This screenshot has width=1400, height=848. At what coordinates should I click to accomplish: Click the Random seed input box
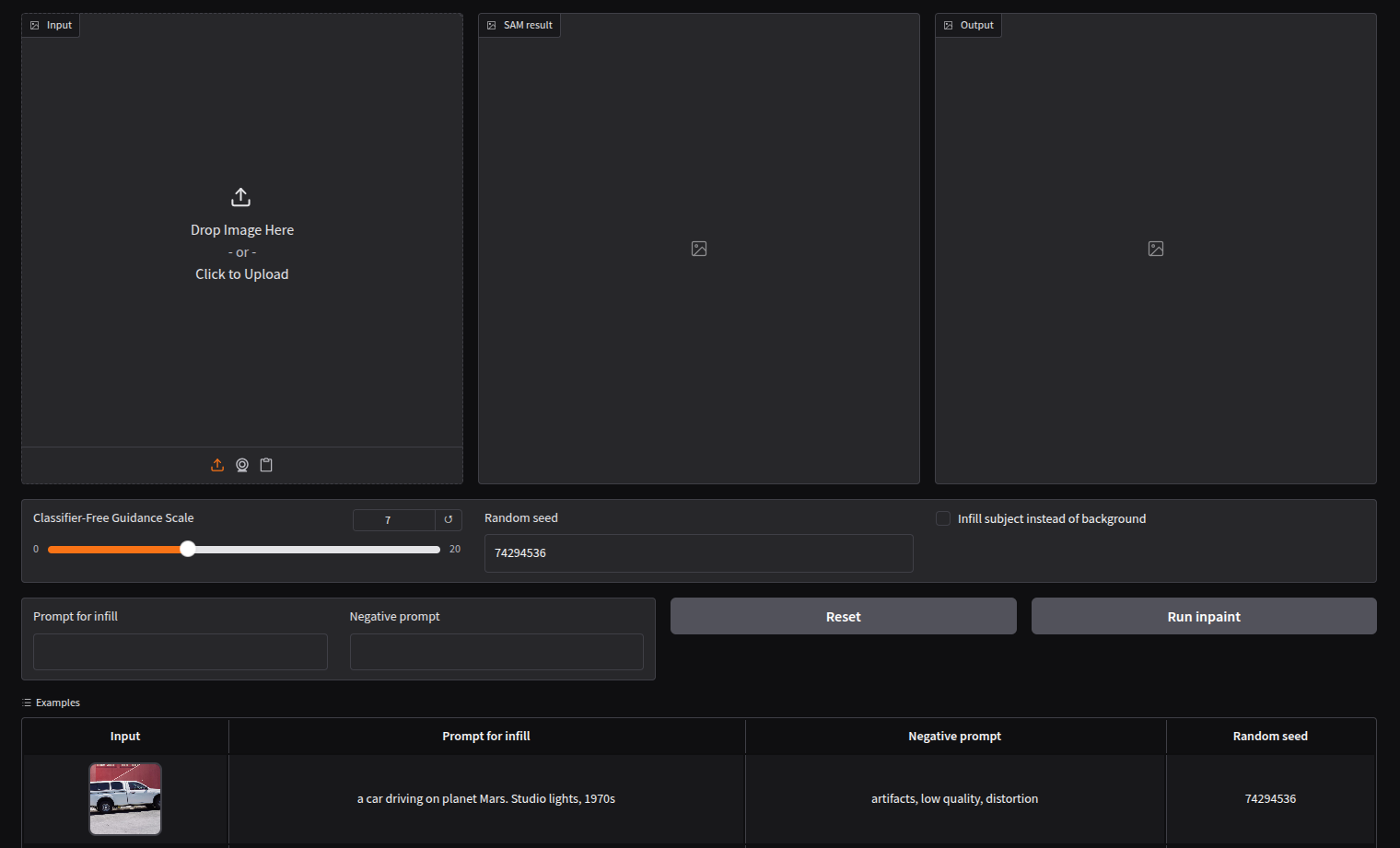[698, 552]
